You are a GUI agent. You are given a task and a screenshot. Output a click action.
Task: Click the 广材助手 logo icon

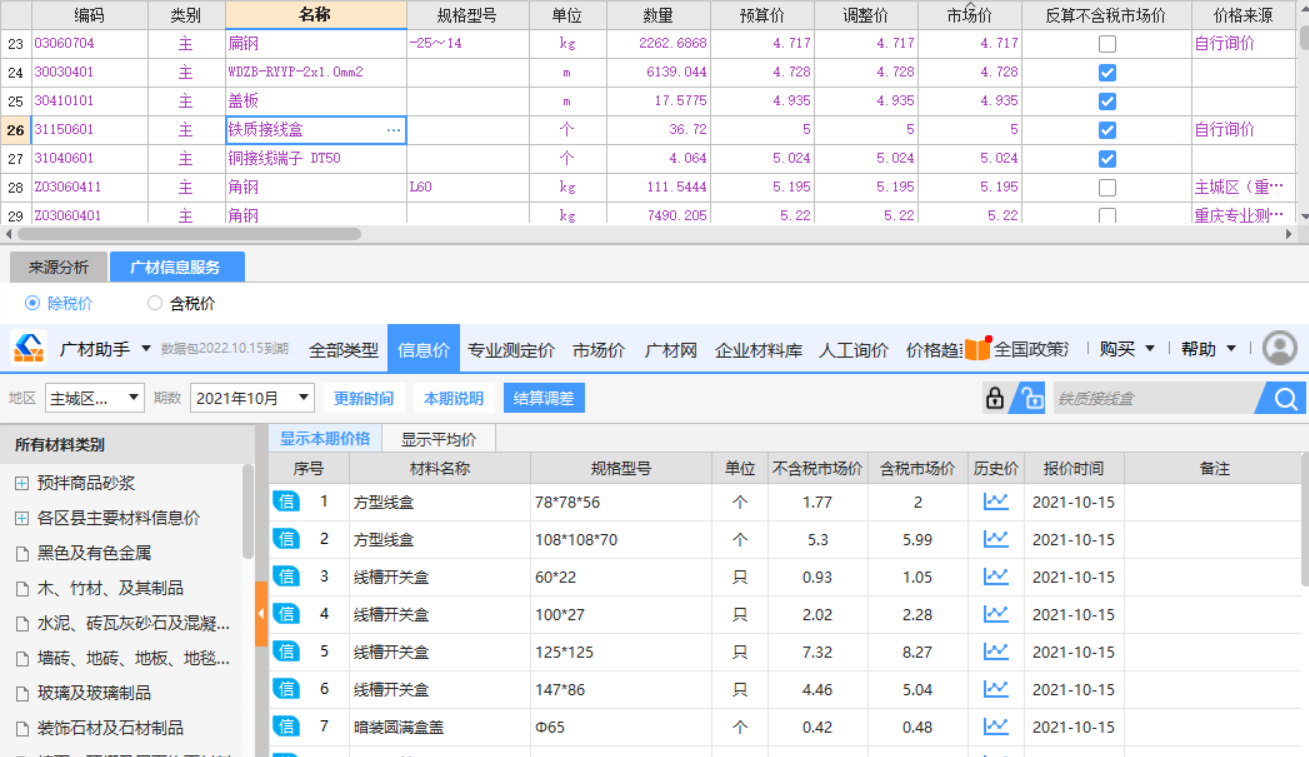click(28, 348)
